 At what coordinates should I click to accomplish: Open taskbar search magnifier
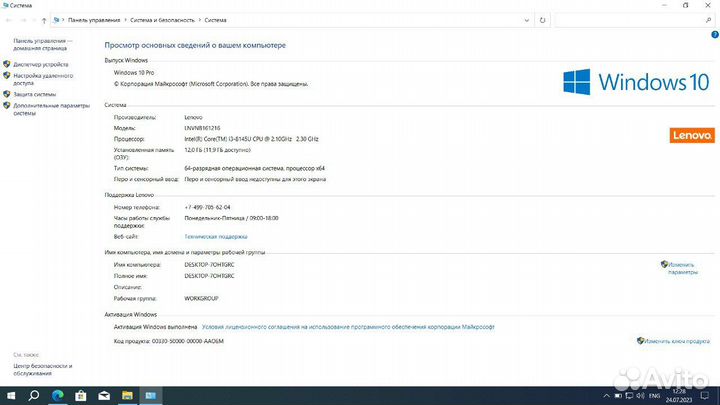34,395
